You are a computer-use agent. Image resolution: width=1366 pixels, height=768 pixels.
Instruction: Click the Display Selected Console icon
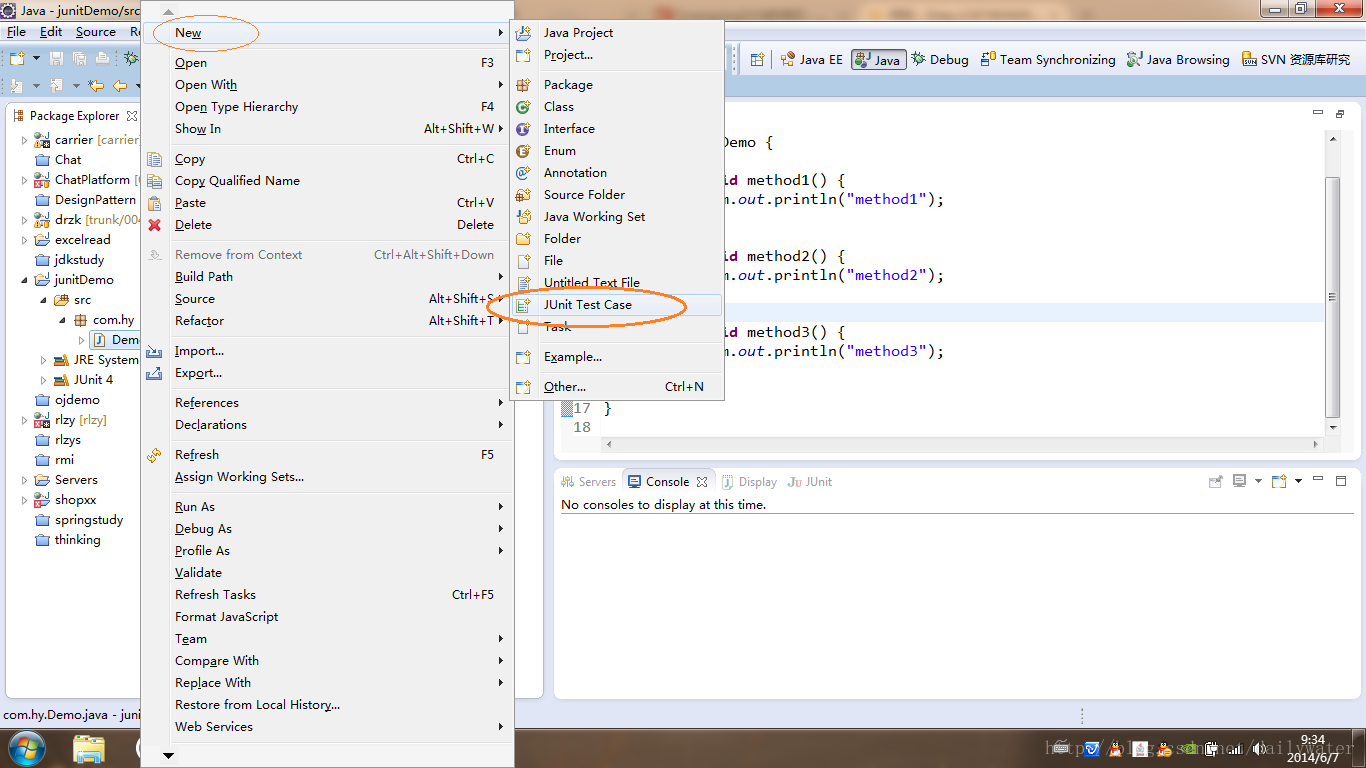(x=1240, y=482)
